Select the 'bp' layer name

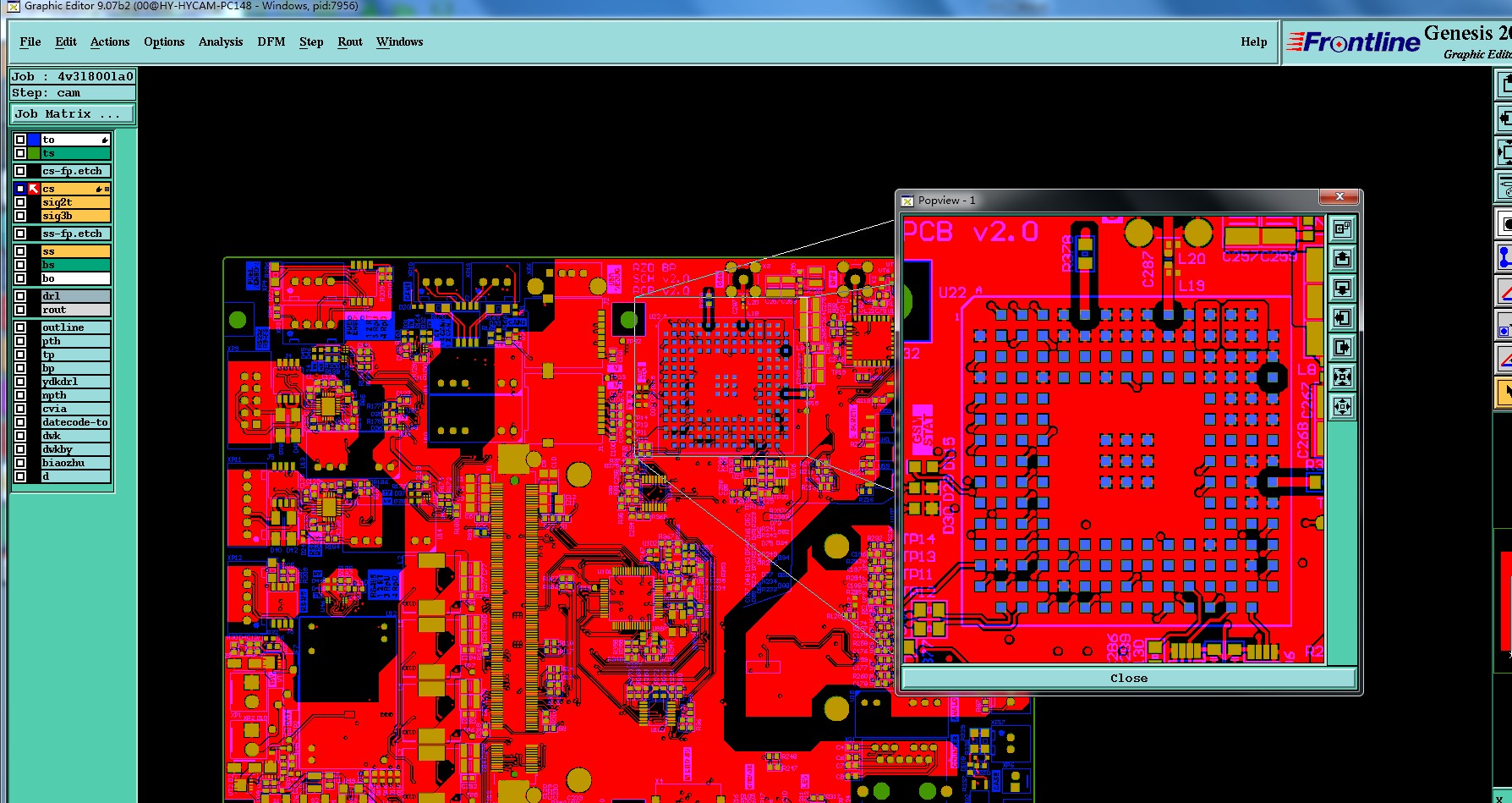75,368
